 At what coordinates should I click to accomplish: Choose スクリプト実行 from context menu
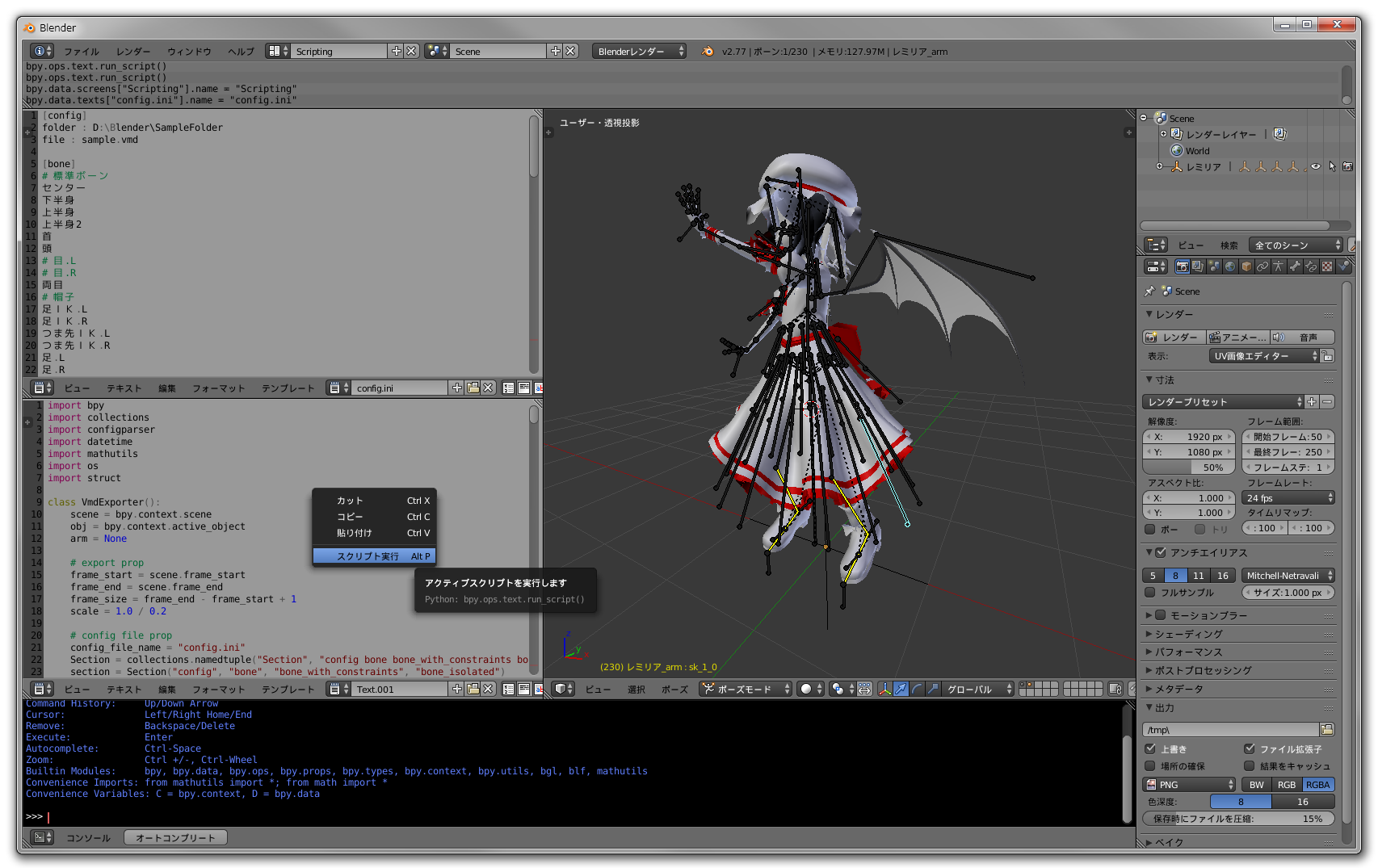375,556
